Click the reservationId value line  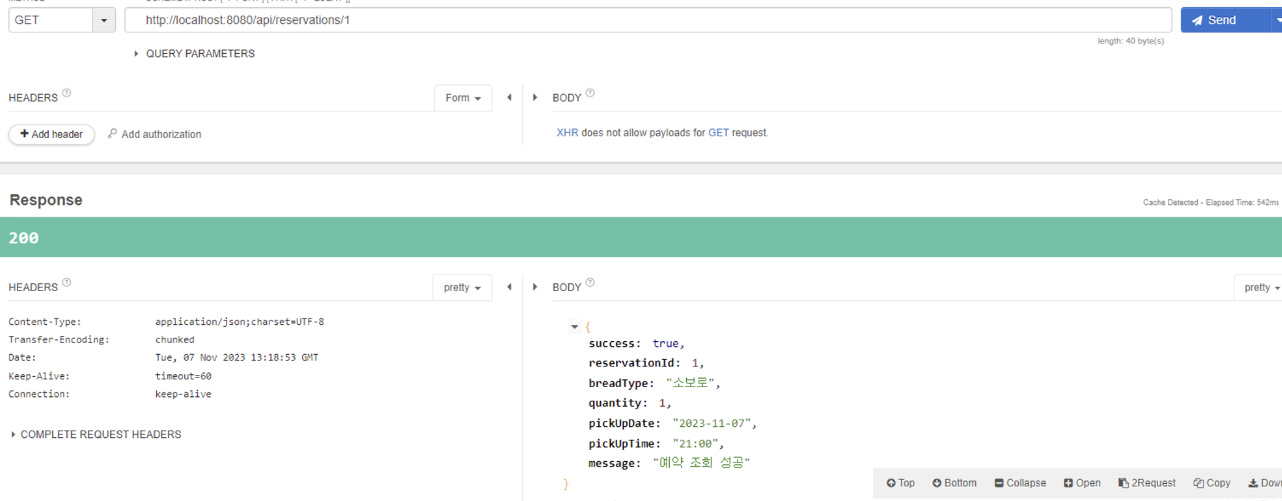646,363
